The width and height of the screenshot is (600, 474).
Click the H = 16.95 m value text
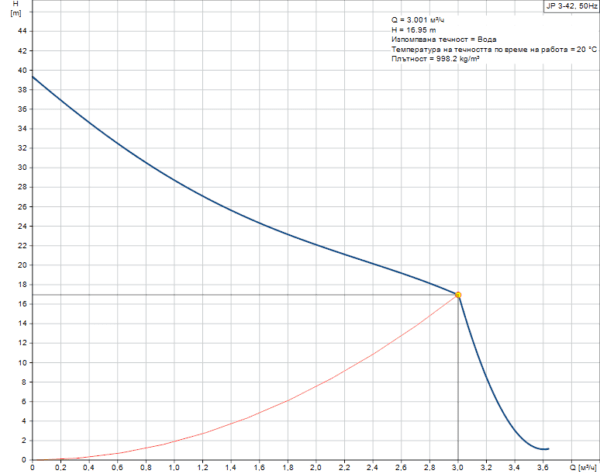413,30
